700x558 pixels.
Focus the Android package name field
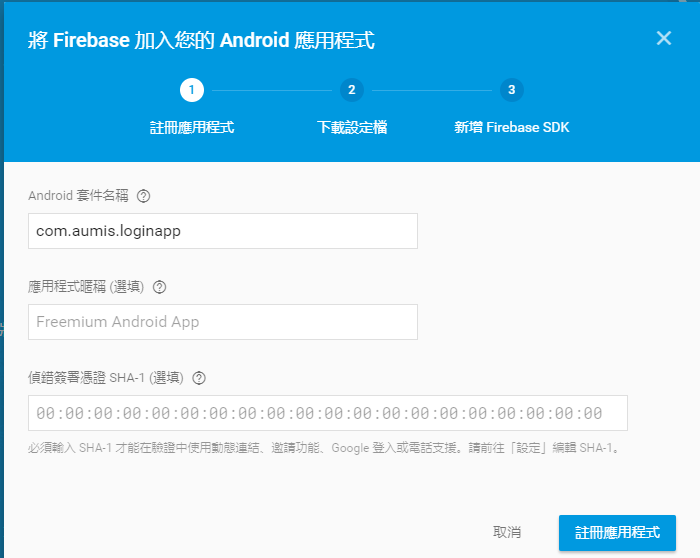[223, 231]
